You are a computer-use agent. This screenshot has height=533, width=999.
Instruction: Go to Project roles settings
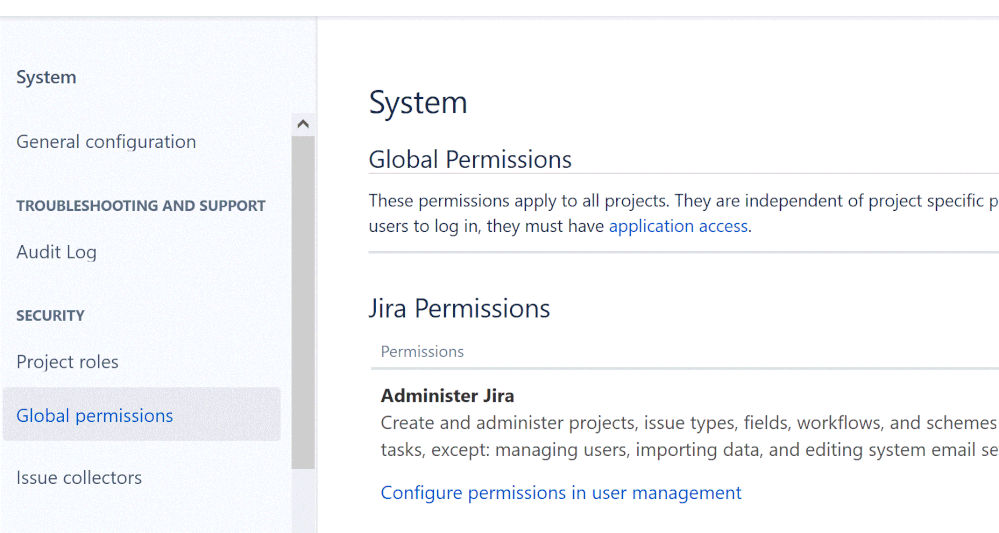click(x=67, y=362)
